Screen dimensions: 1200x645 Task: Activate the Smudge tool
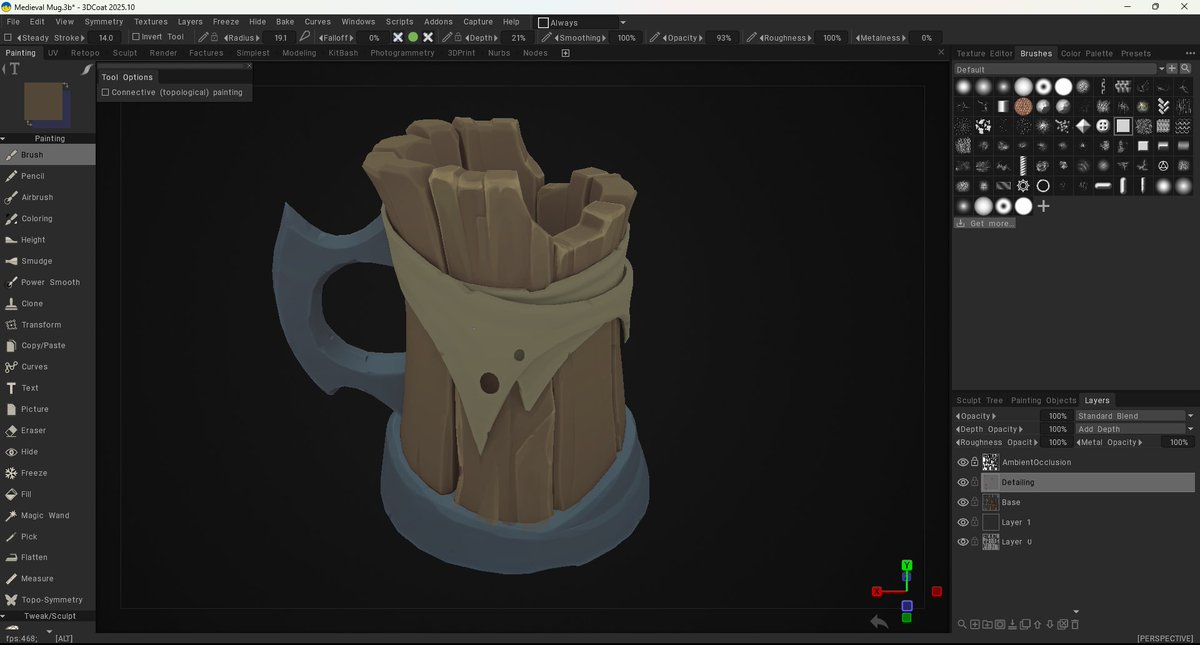click(x=35, y=260)
